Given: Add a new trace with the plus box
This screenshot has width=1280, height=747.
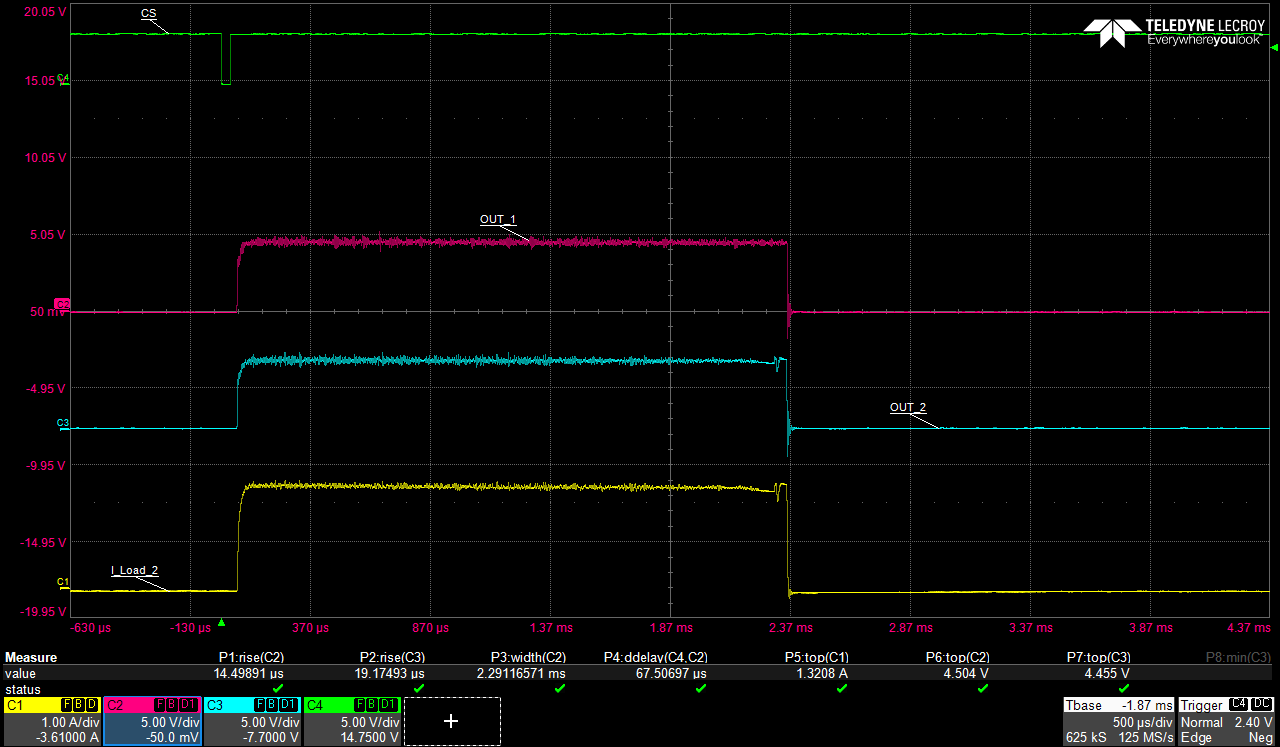Looking at the screenshot, I should (x=452, y=721).
